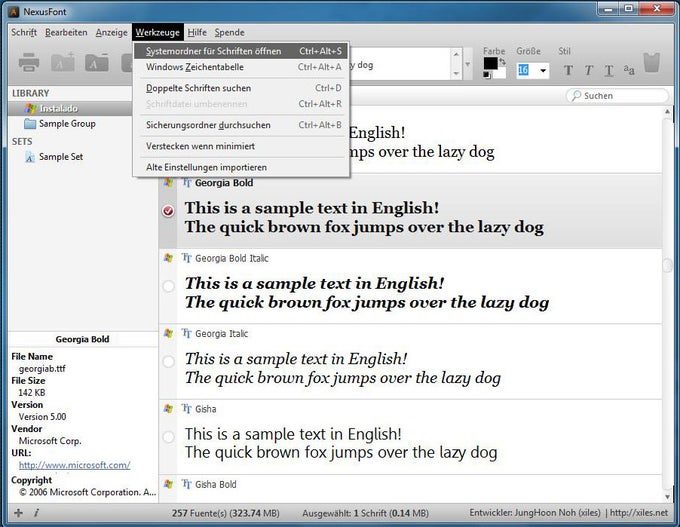
Task: Click the trash bin icon in the toolbar
Action: coord(651,63)
